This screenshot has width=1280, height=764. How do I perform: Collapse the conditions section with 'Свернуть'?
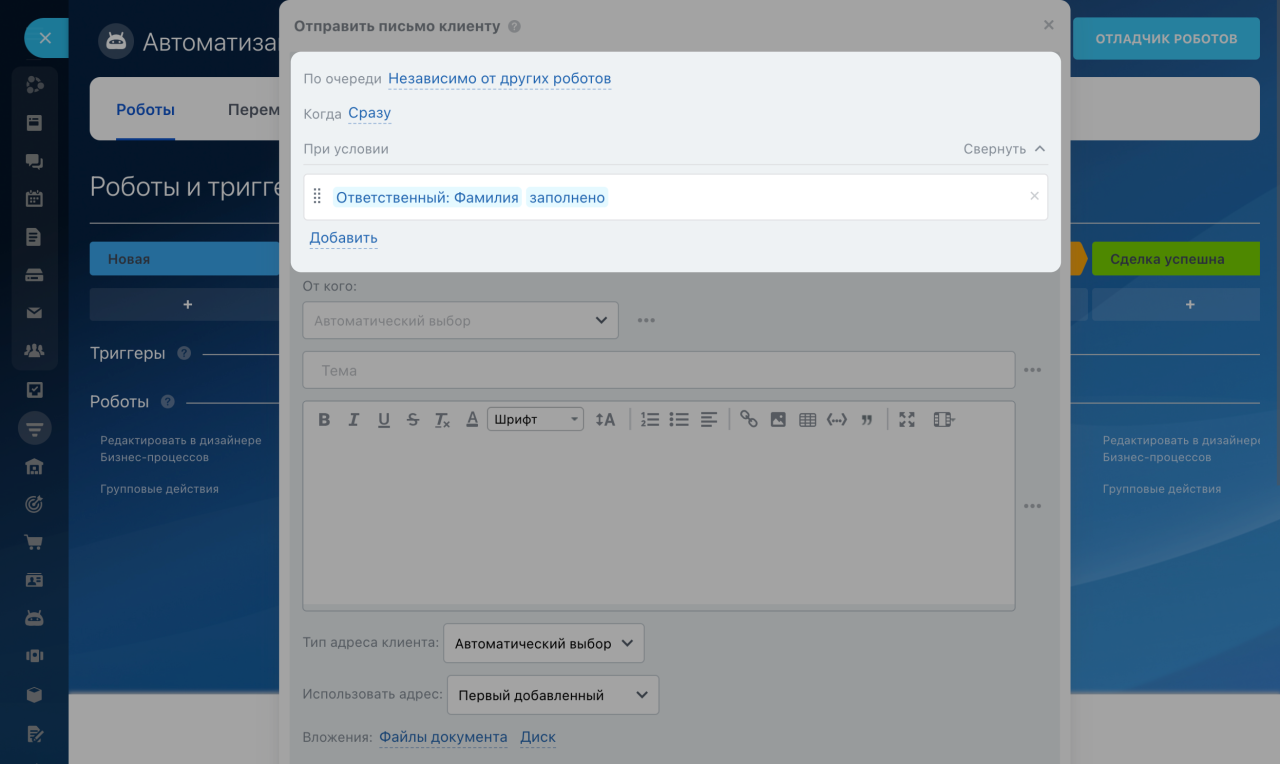click(x=1004, y=149)
